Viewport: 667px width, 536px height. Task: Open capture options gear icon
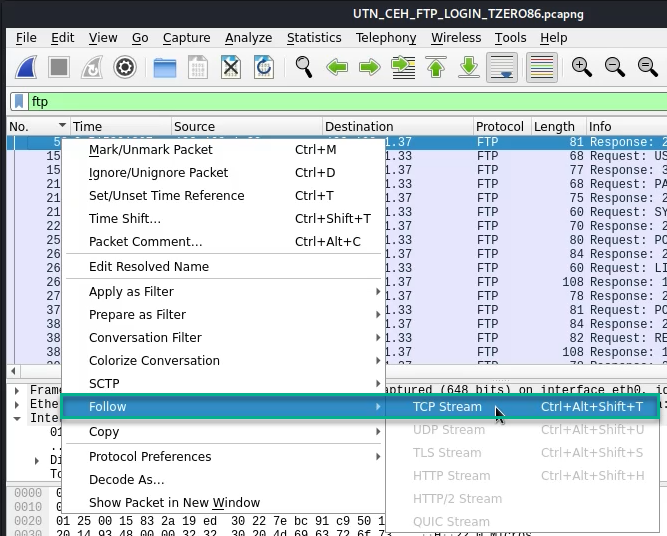(x=125, y=67)
